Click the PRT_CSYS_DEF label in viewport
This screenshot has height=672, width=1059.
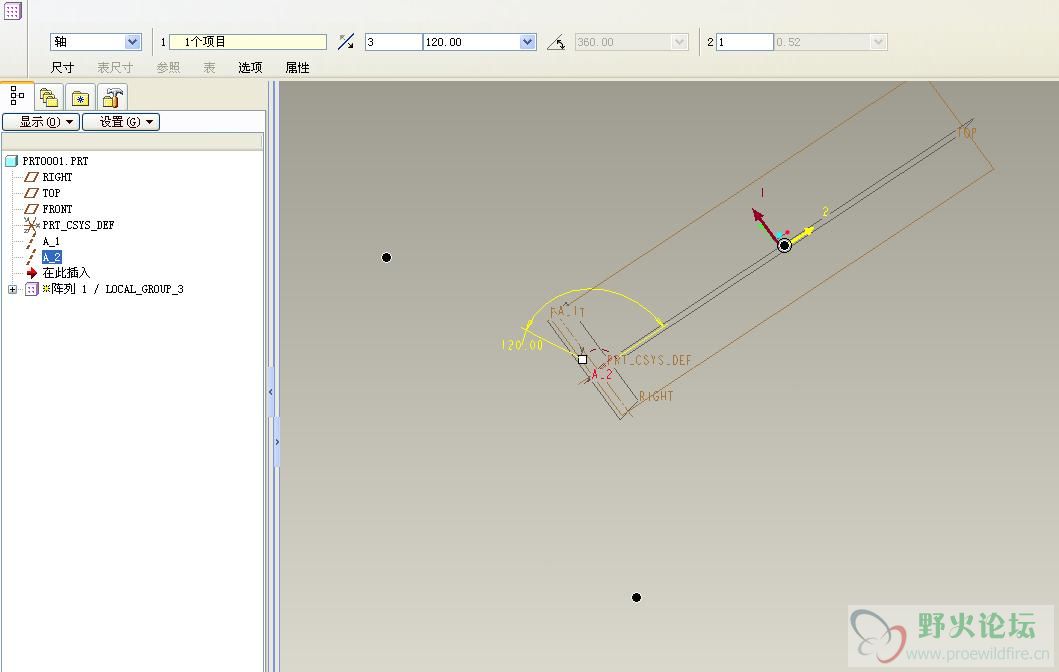(x=649, y=361)
